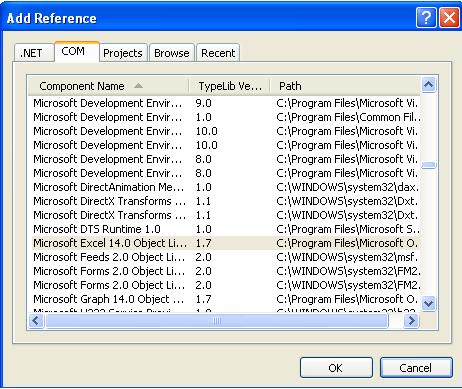The height and width of the screenshot is (389, 462).
Task: Click the horizontal scrollbar thumb
Action: [217, 321]
